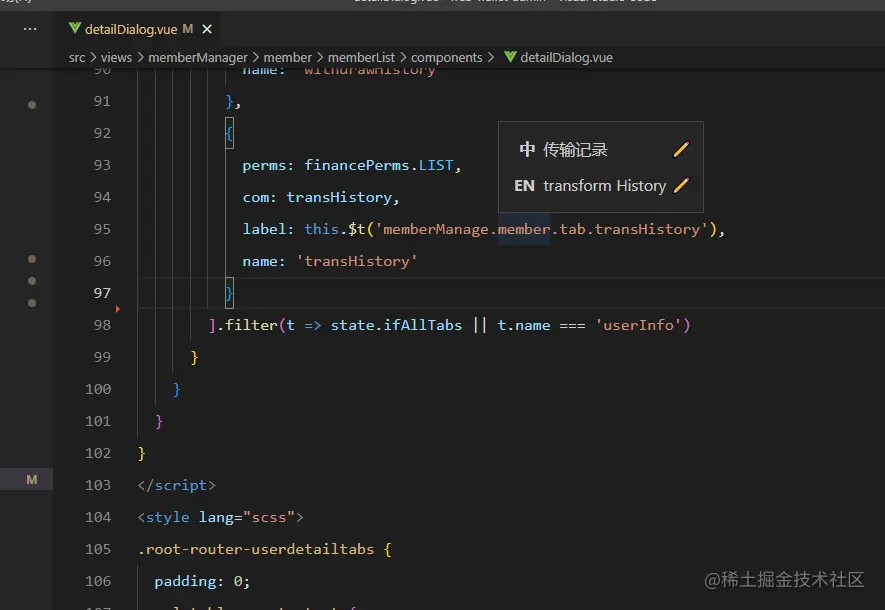Click the i18n key 'memberManage.member.tab.transHistory'
Viewport: 885px width, 610px height.
541,230
